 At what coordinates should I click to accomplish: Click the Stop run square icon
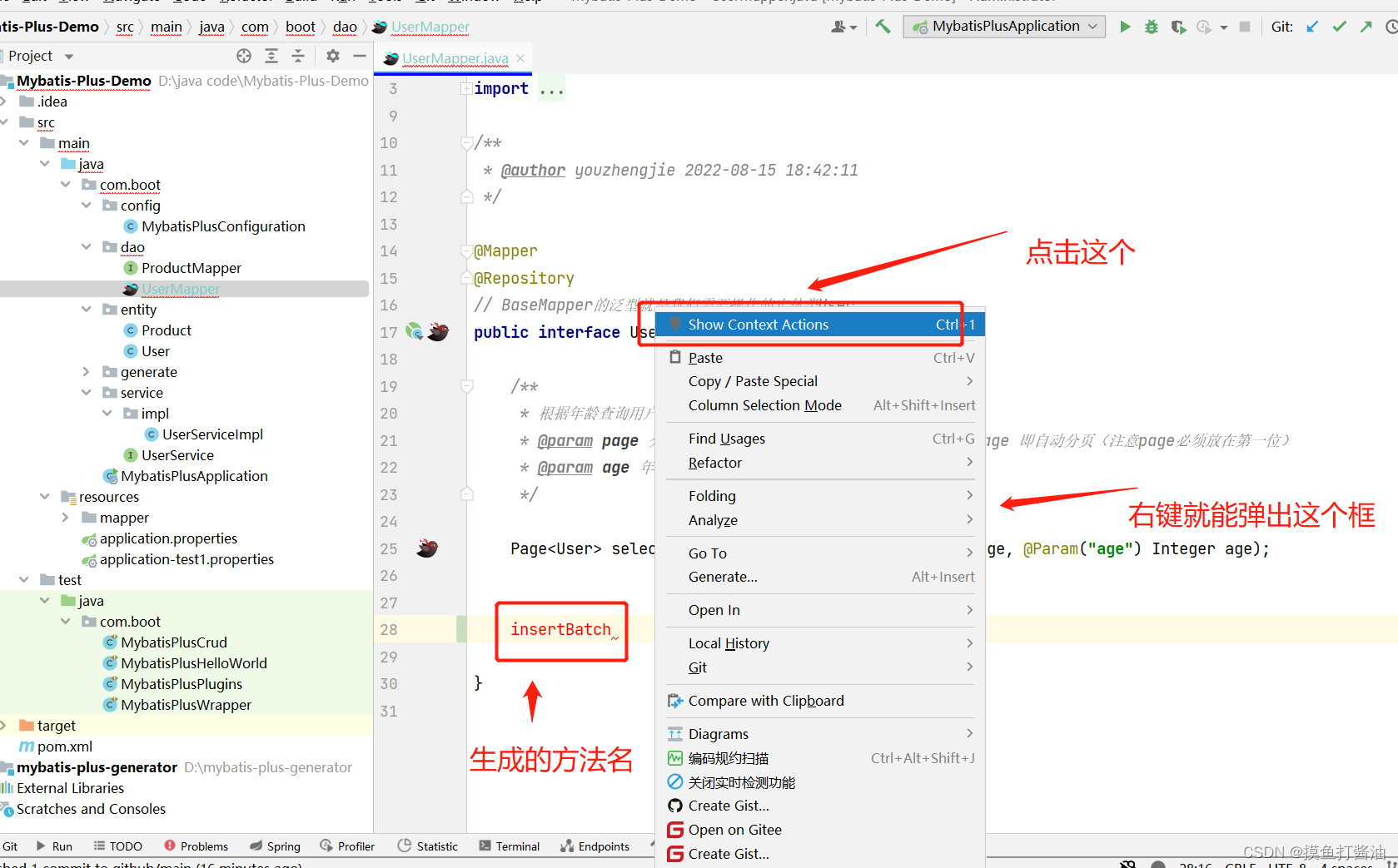1245,27
